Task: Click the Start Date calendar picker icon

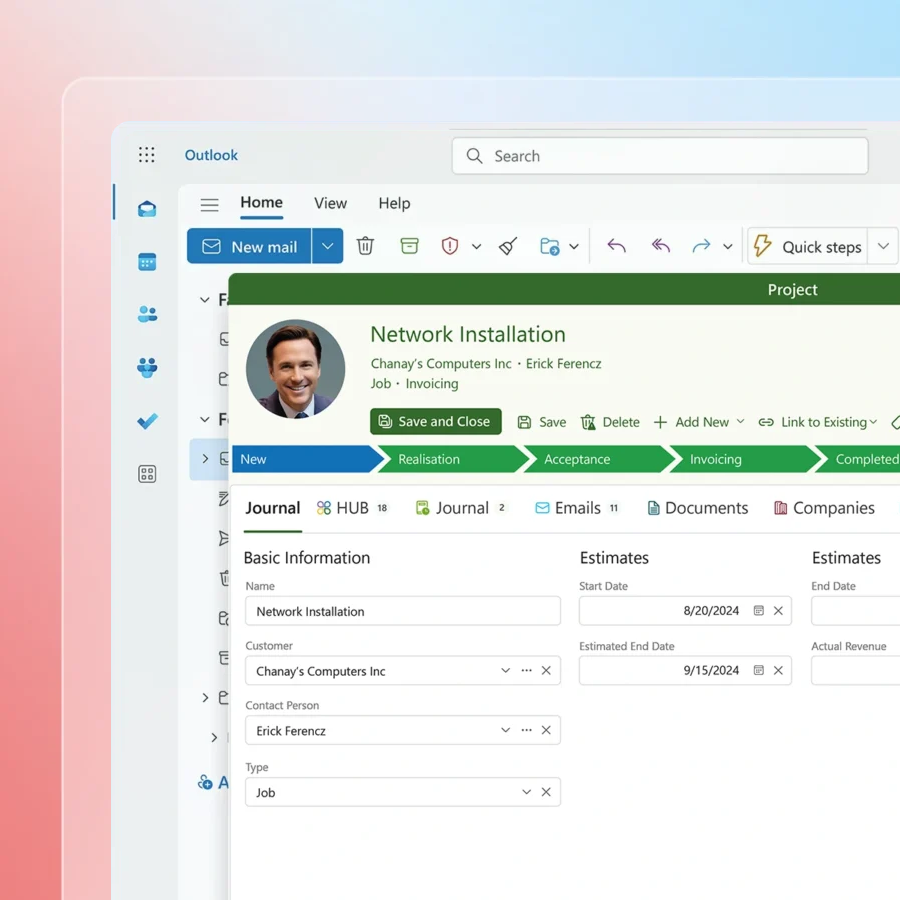Action: [x=758, y=610]
